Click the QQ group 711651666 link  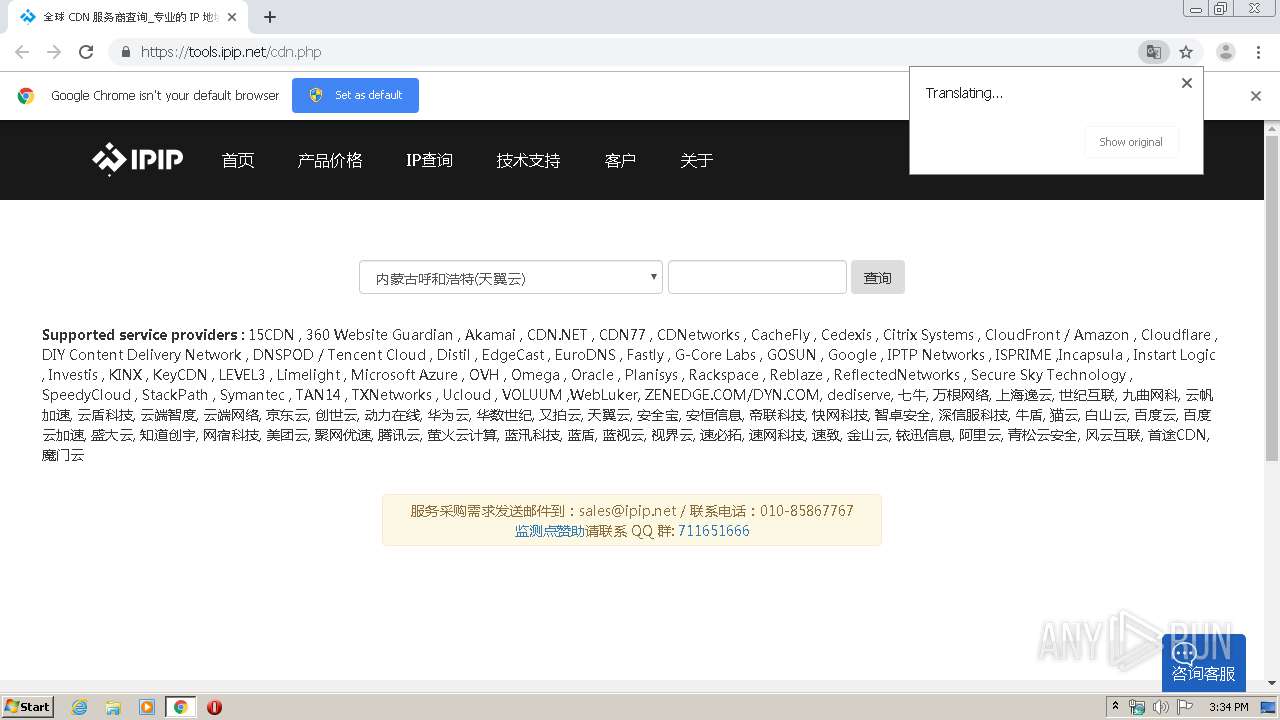point(714,531)
